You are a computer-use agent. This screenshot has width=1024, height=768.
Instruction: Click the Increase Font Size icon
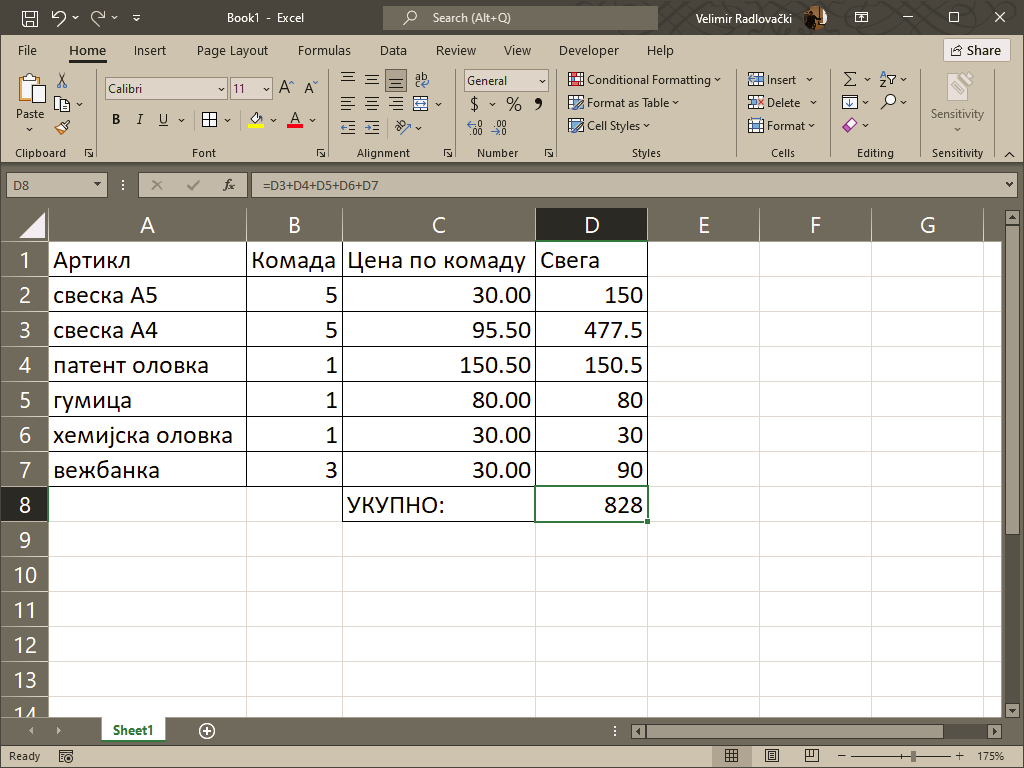coord(286,89)
